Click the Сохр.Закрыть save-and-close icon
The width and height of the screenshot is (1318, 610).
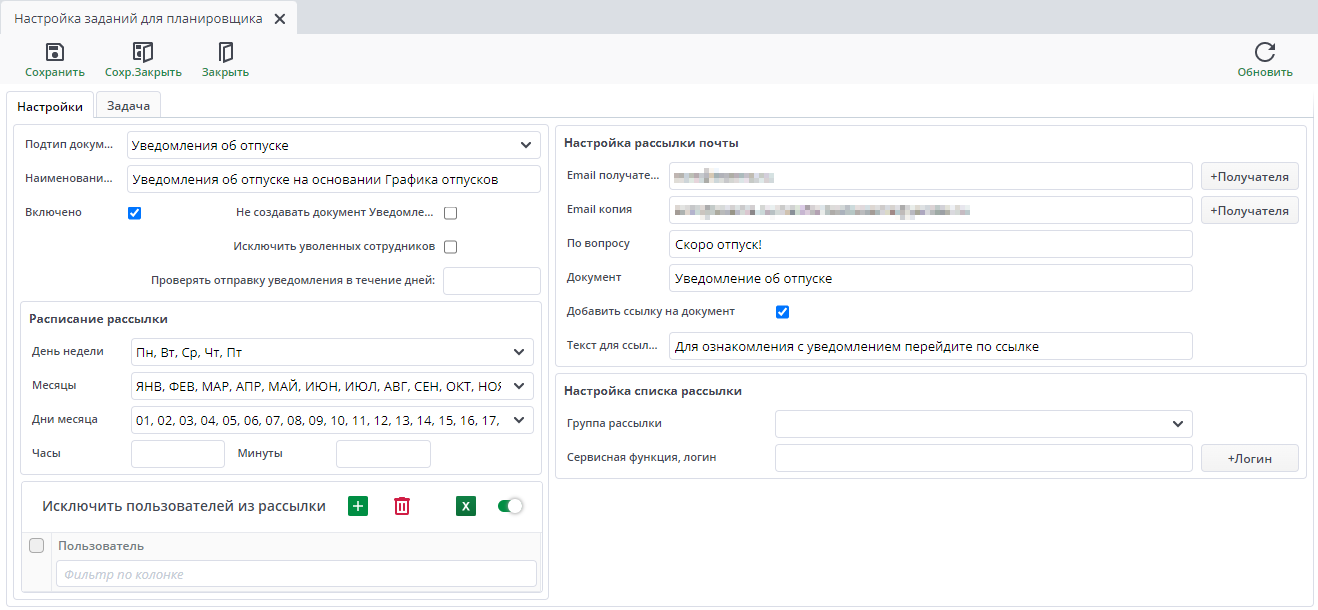pos(143,53)
